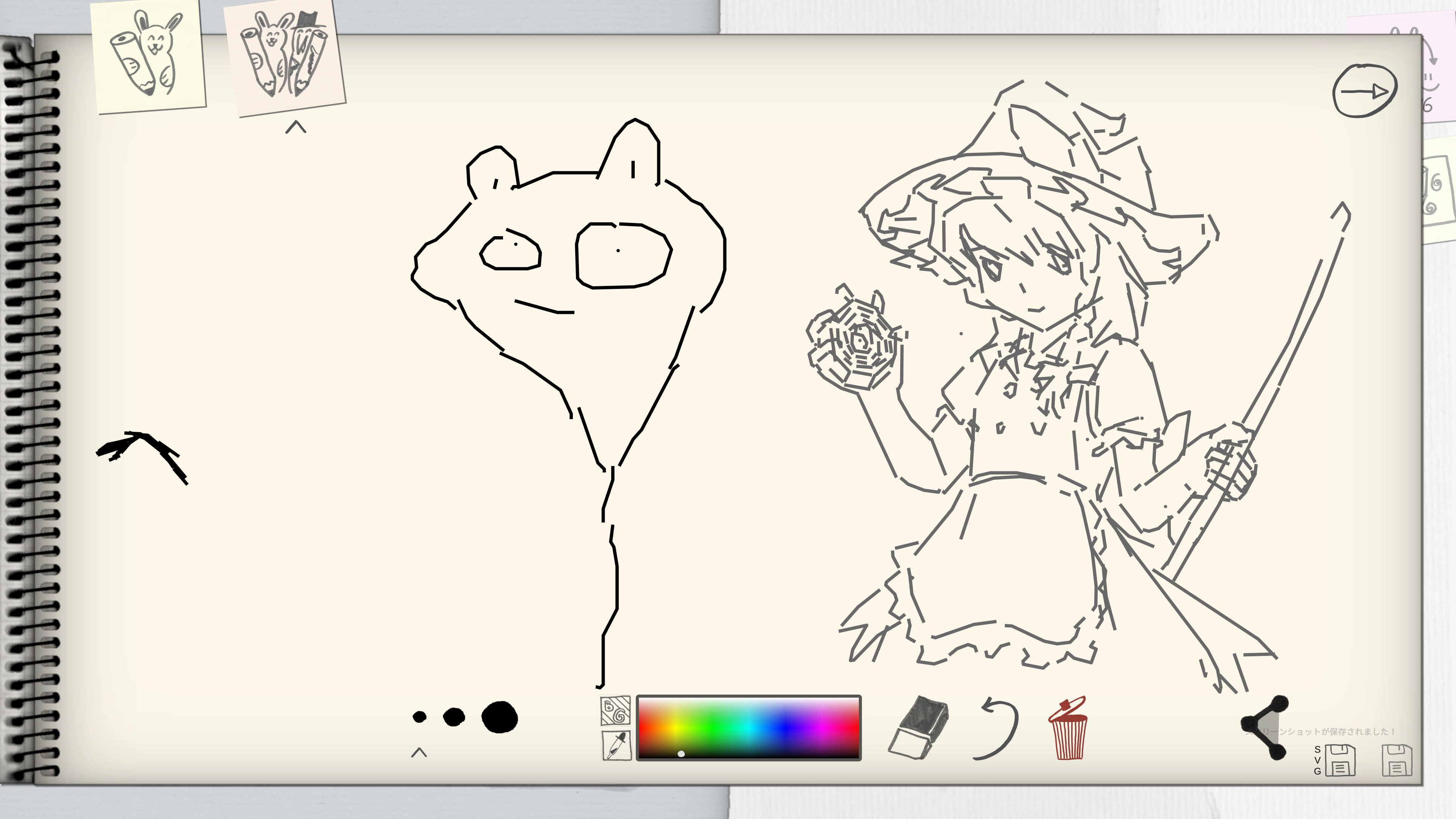Select the eraser tool
The image size is (1456, 819).
918,727
